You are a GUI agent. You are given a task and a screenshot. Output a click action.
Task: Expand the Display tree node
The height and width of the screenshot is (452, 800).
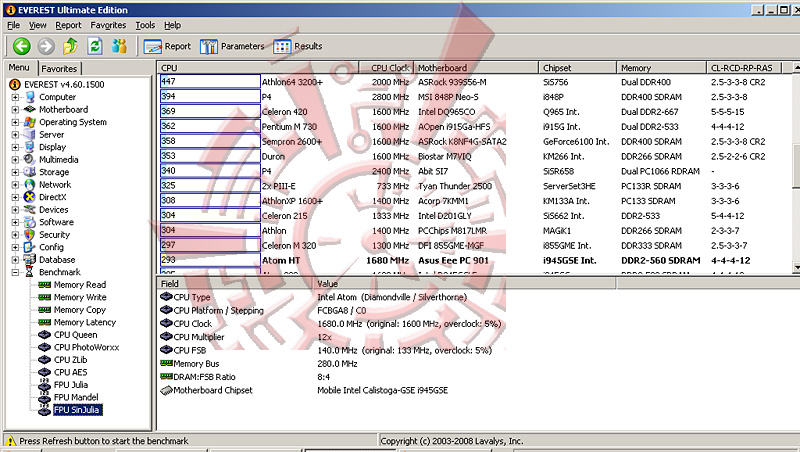15,147
